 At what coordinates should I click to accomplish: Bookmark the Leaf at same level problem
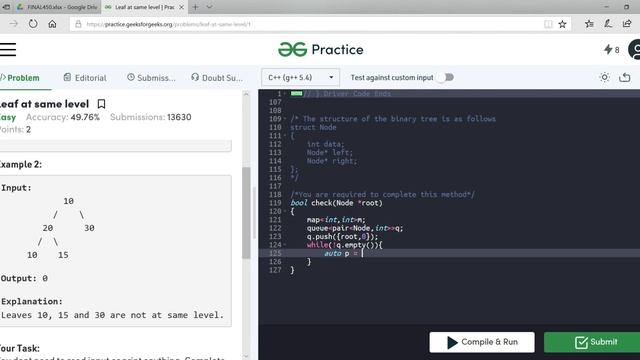coord(101,104)
